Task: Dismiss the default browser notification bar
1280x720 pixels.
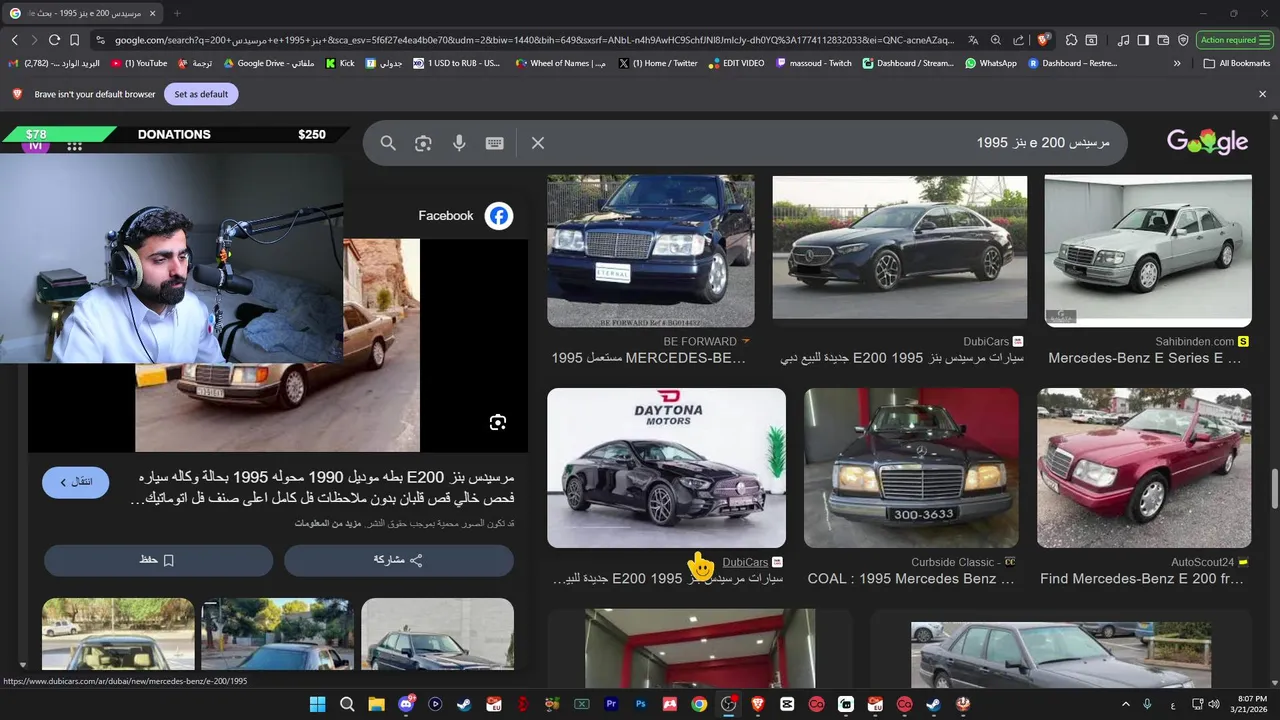Action: coord(1262,94)
